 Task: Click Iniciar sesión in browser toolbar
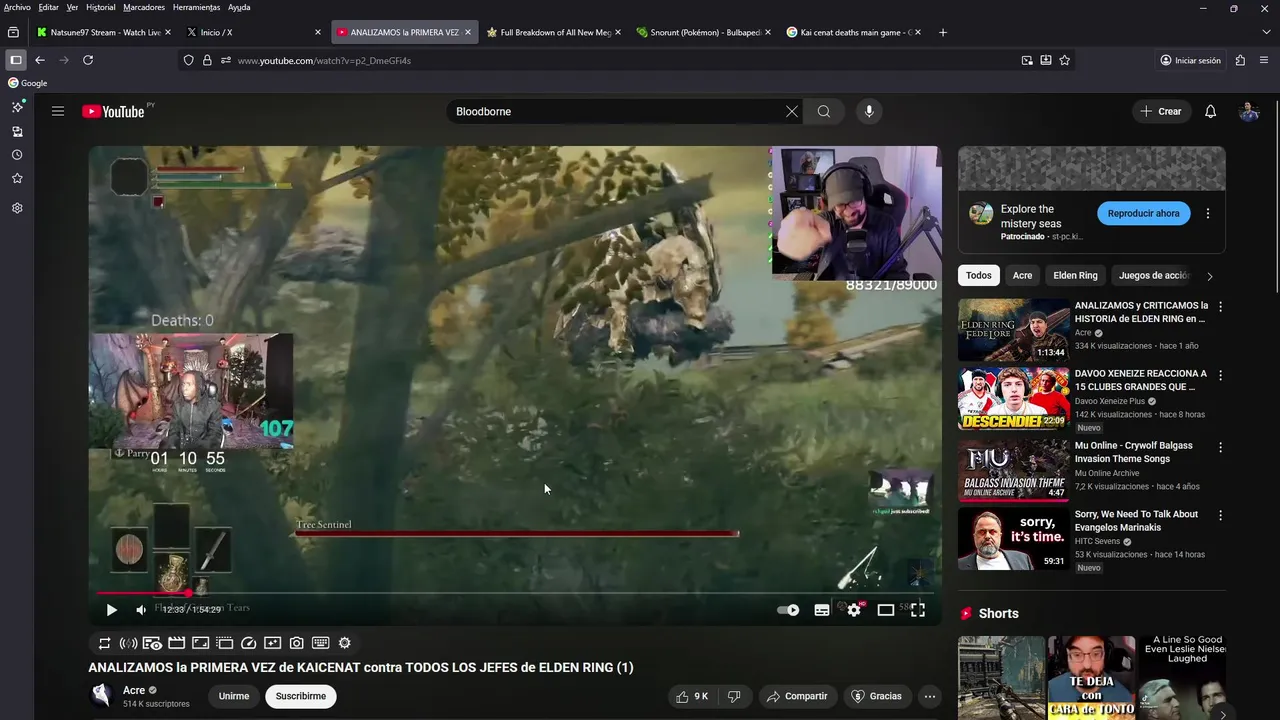tap(1190, 60)
